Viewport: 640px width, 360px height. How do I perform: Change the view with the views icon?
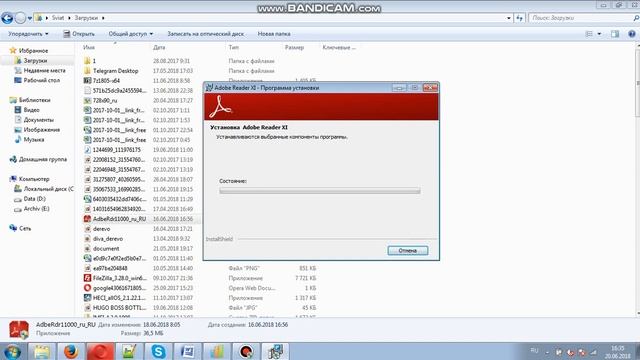pyautogui.click(x=589, y=34)
